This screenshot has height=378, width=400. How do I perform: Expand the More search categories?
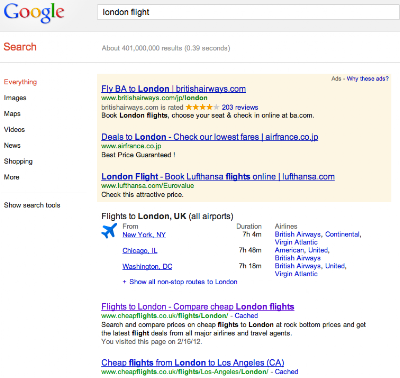(12, 177)
